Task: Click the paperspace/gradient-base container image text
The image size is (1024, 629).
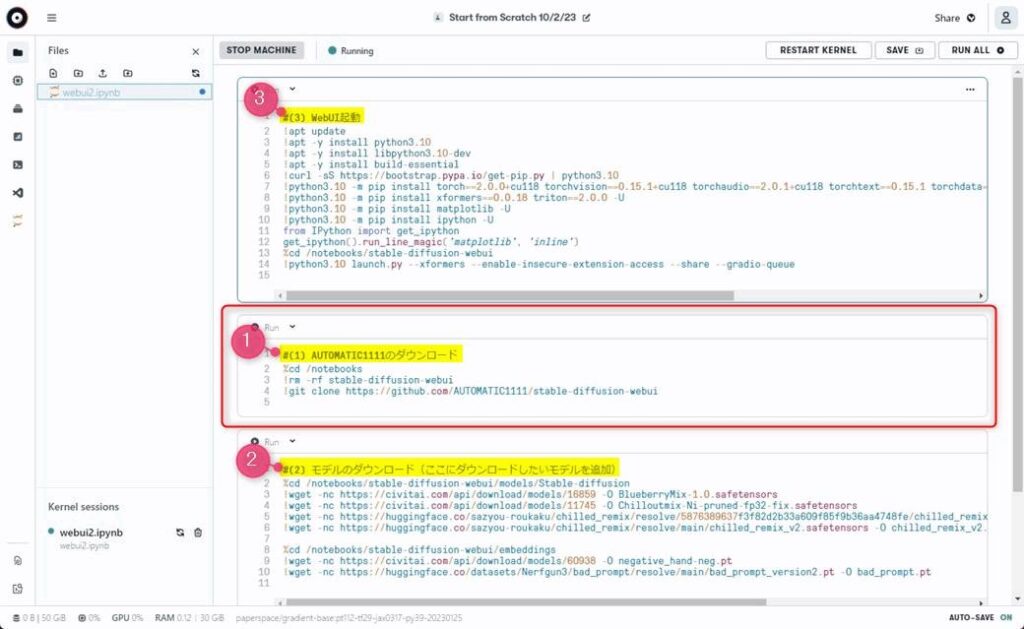Action: (x=349, y=617)
